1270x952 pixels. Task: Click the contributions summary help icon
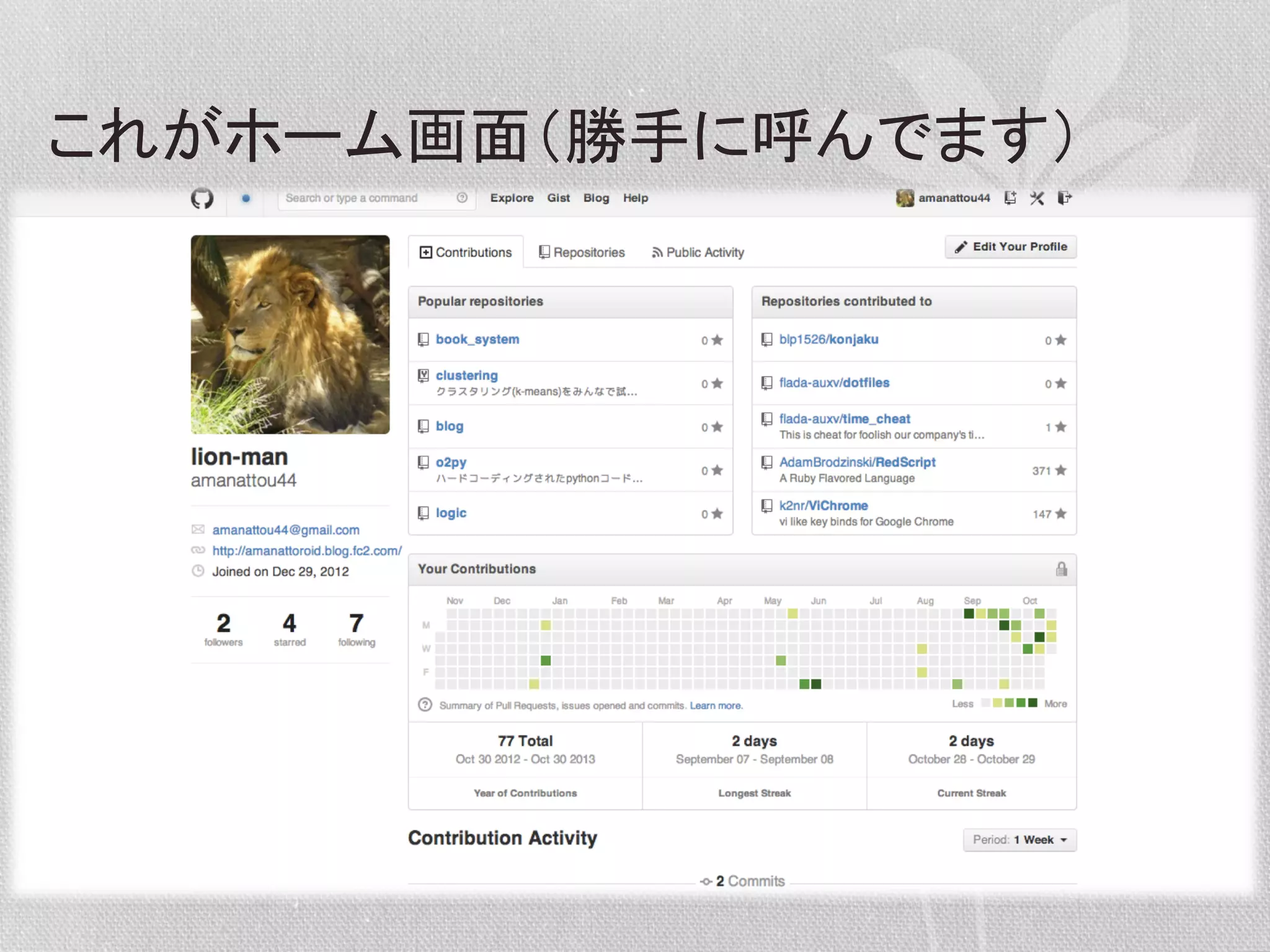425,705
